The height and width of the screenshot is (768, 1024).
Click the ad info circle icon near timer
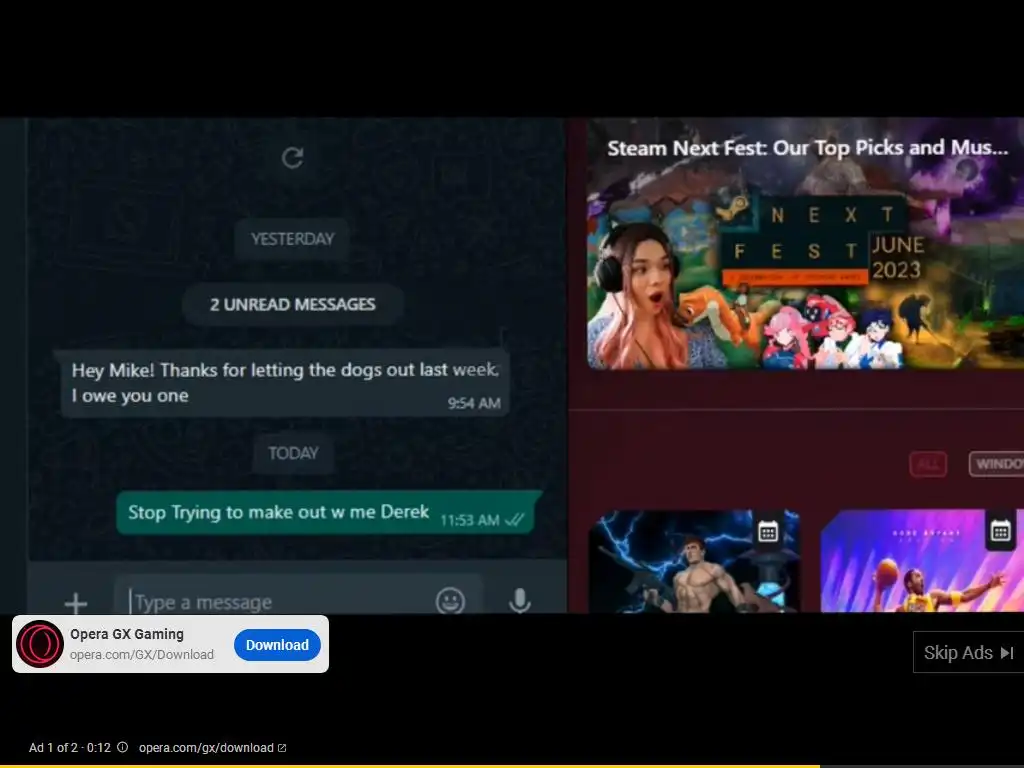point(123,747)
